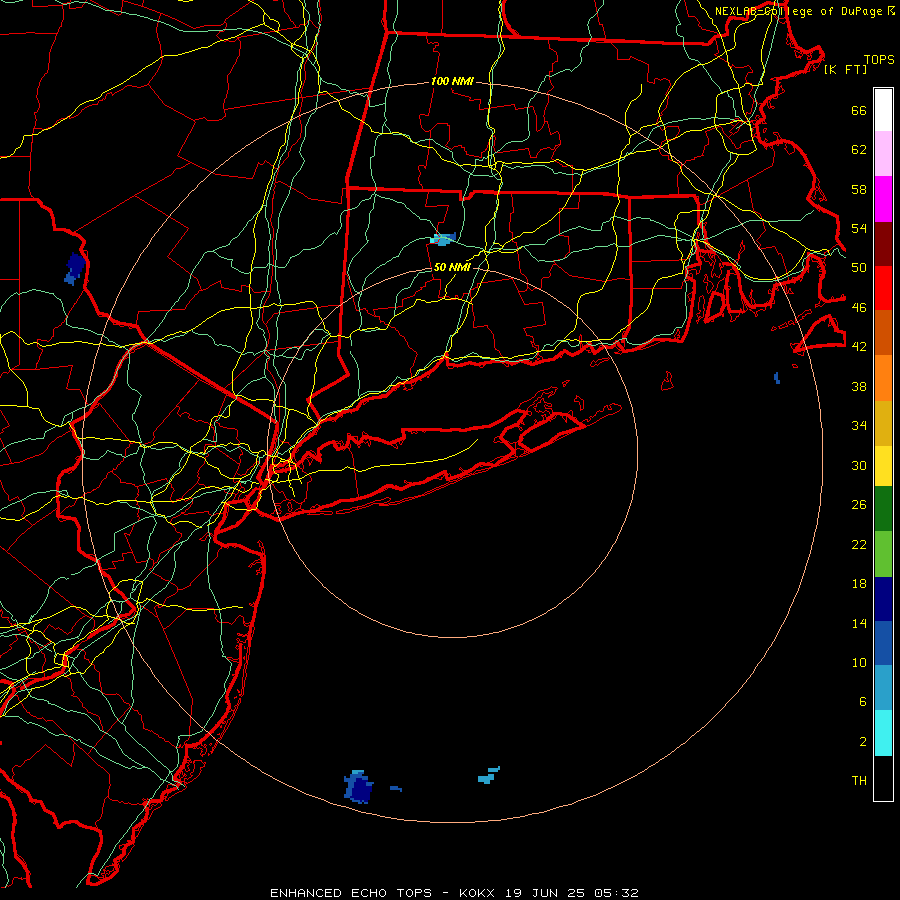The width and height of the screenshot is (900, 900).
Task: Click the "18" legend value
Action: point(859,584)
